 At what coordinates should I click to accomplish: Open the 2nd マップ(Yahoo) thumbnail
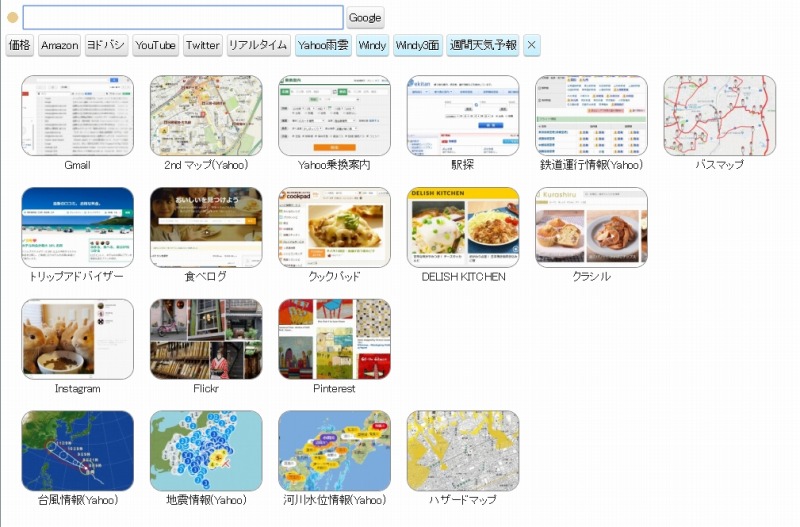point(206,116)
